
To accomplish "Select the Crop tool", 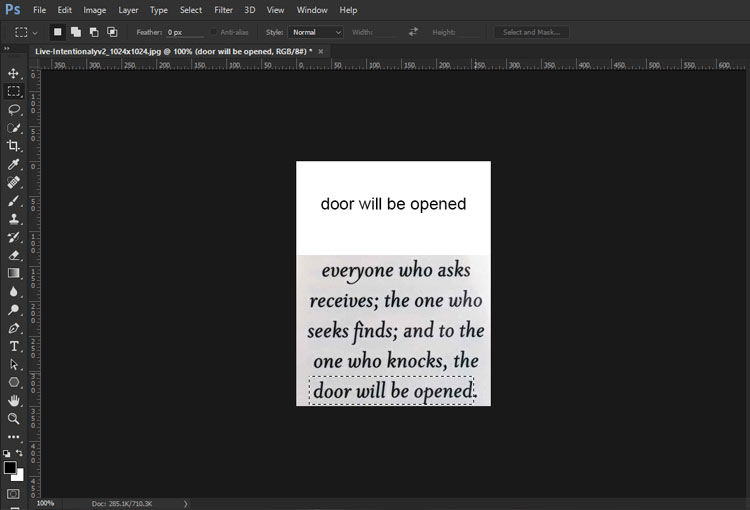I will pos(13,146).
